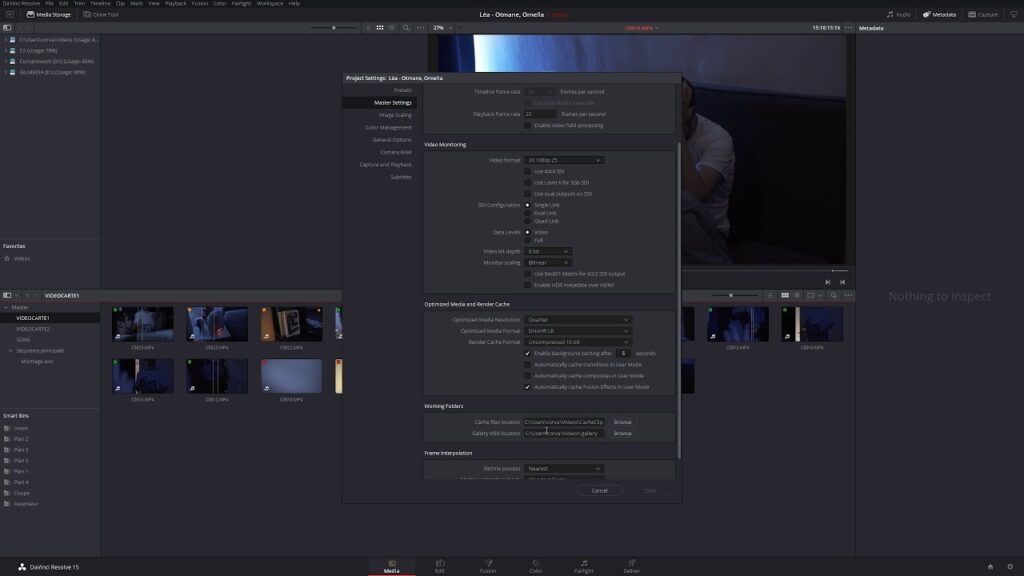Switch media pool to thumbnail view
Screen dimensions: 1024x576
785,295
